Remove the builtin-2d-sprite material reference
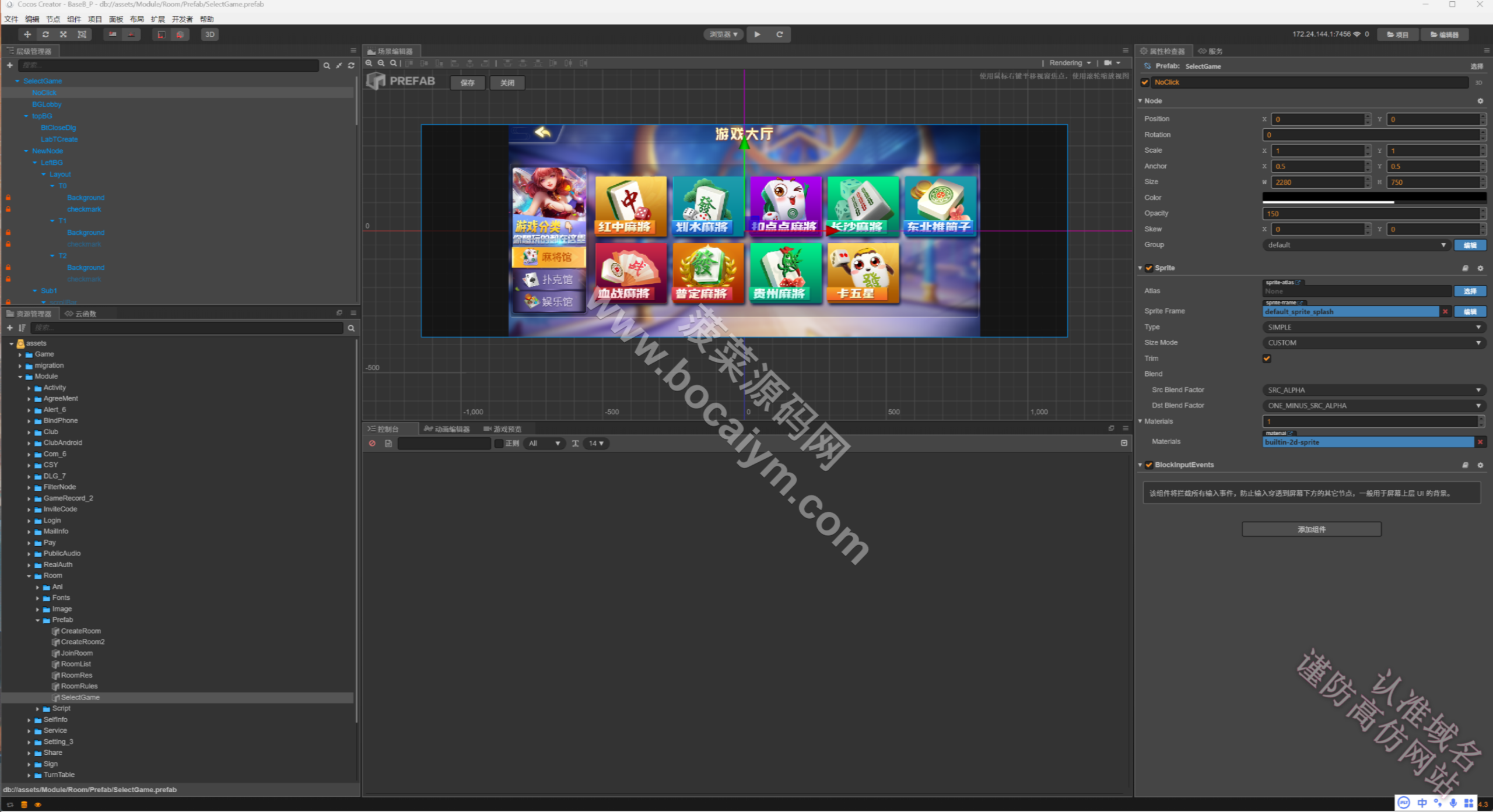The height and width of the screenshot is (812, 1493). tap(1480, 442)
